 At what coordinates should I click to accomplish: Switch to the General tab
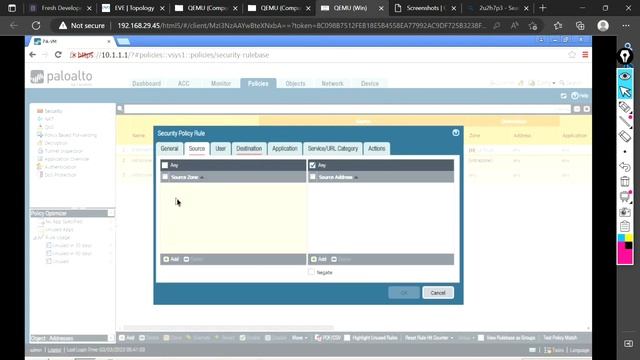tap(169, 149)
